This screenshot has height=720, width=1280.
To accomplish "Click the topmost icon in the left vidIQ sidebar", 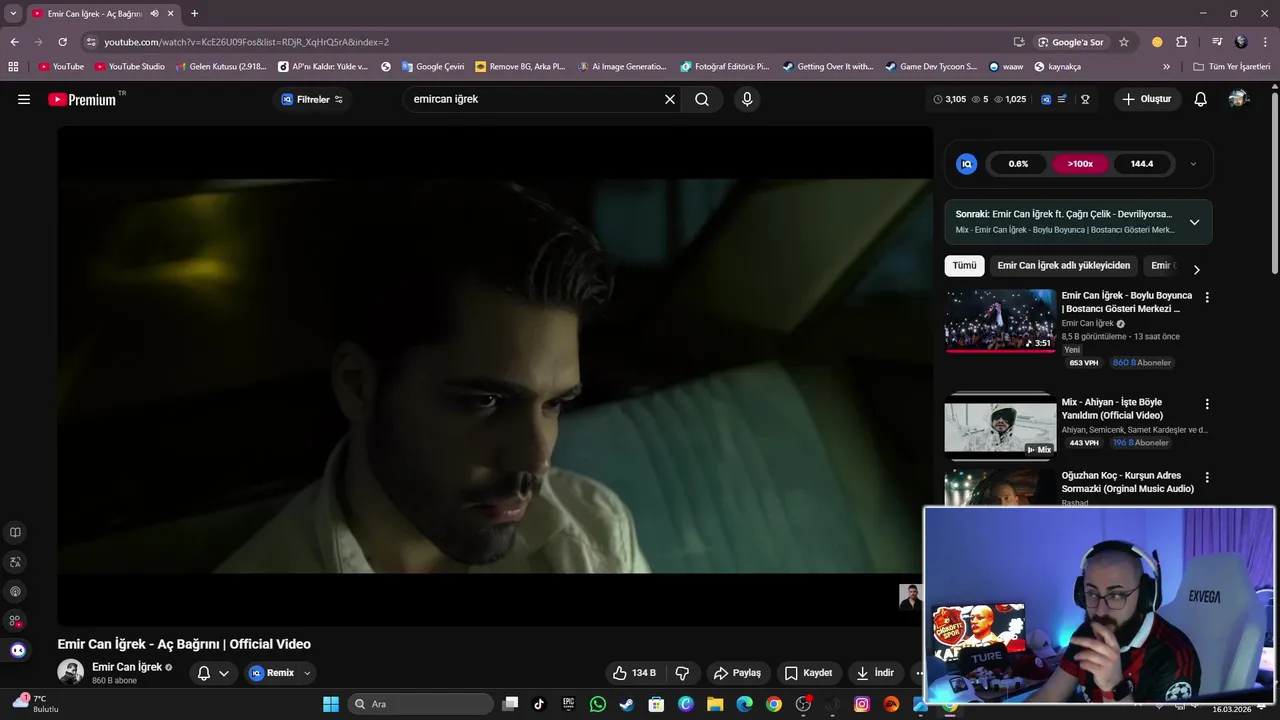I will 15,533.
